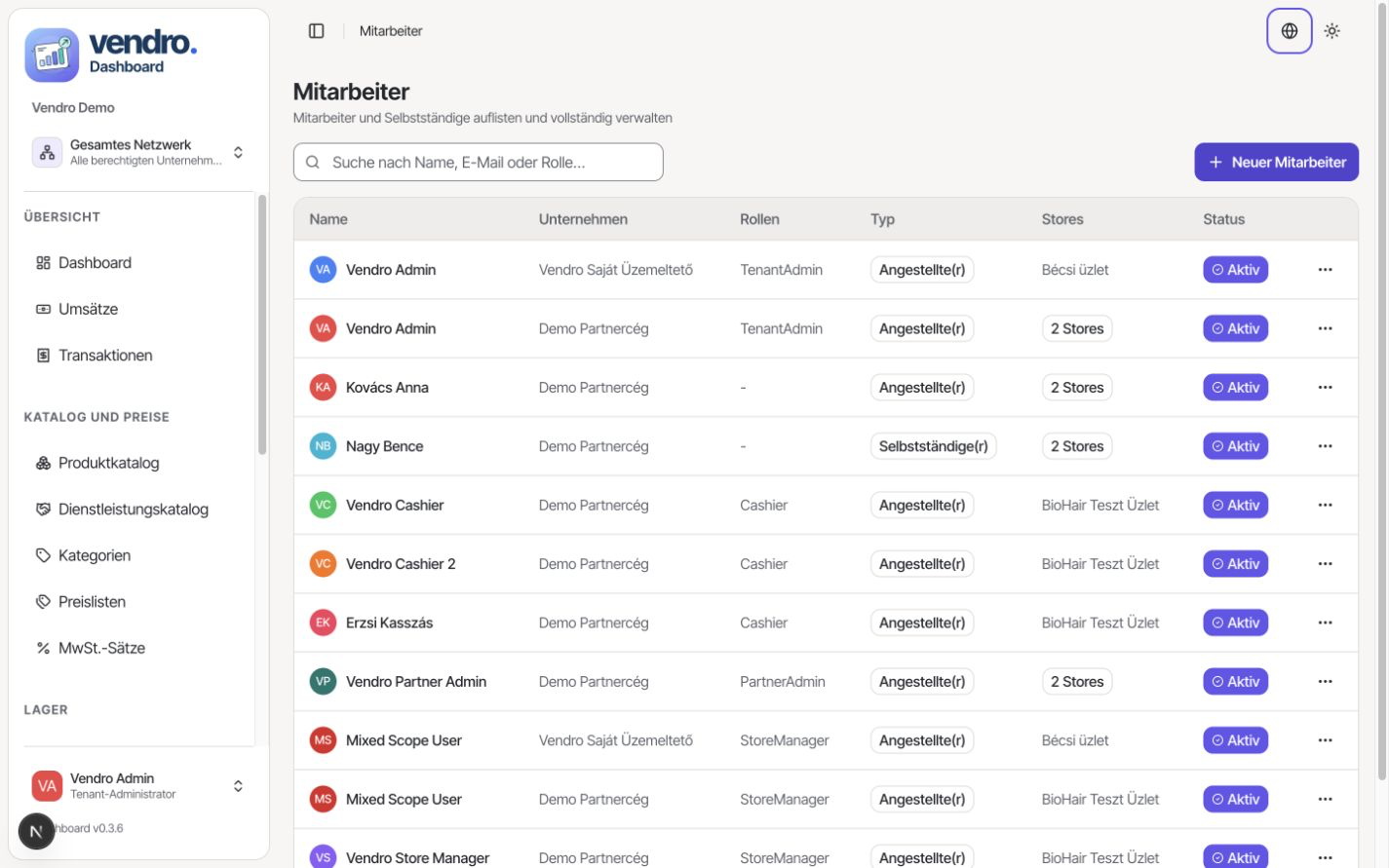Click the round N badge at bottom left
The image size is (1389, 868).
click(x=36, y=831)
